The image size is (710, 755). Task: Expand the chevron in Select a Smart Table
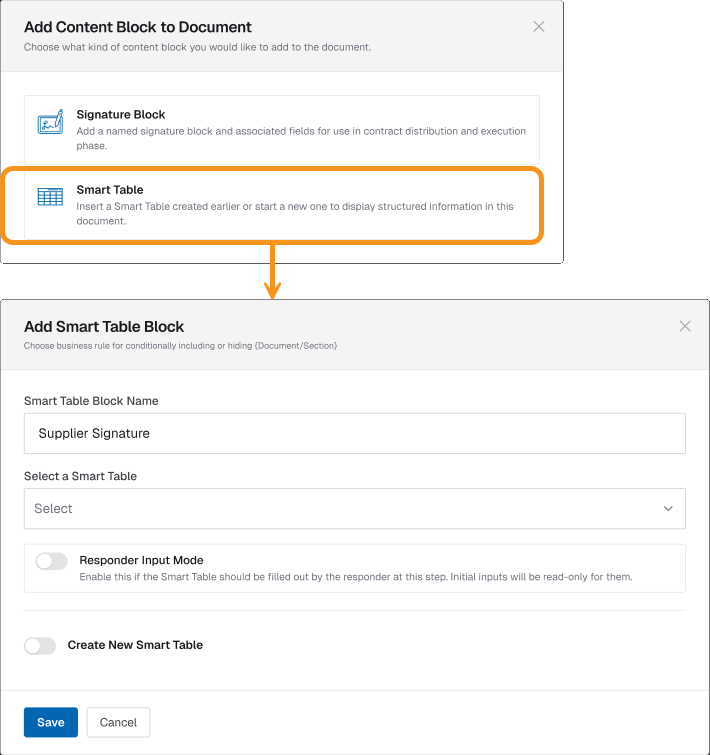point(668,509)
